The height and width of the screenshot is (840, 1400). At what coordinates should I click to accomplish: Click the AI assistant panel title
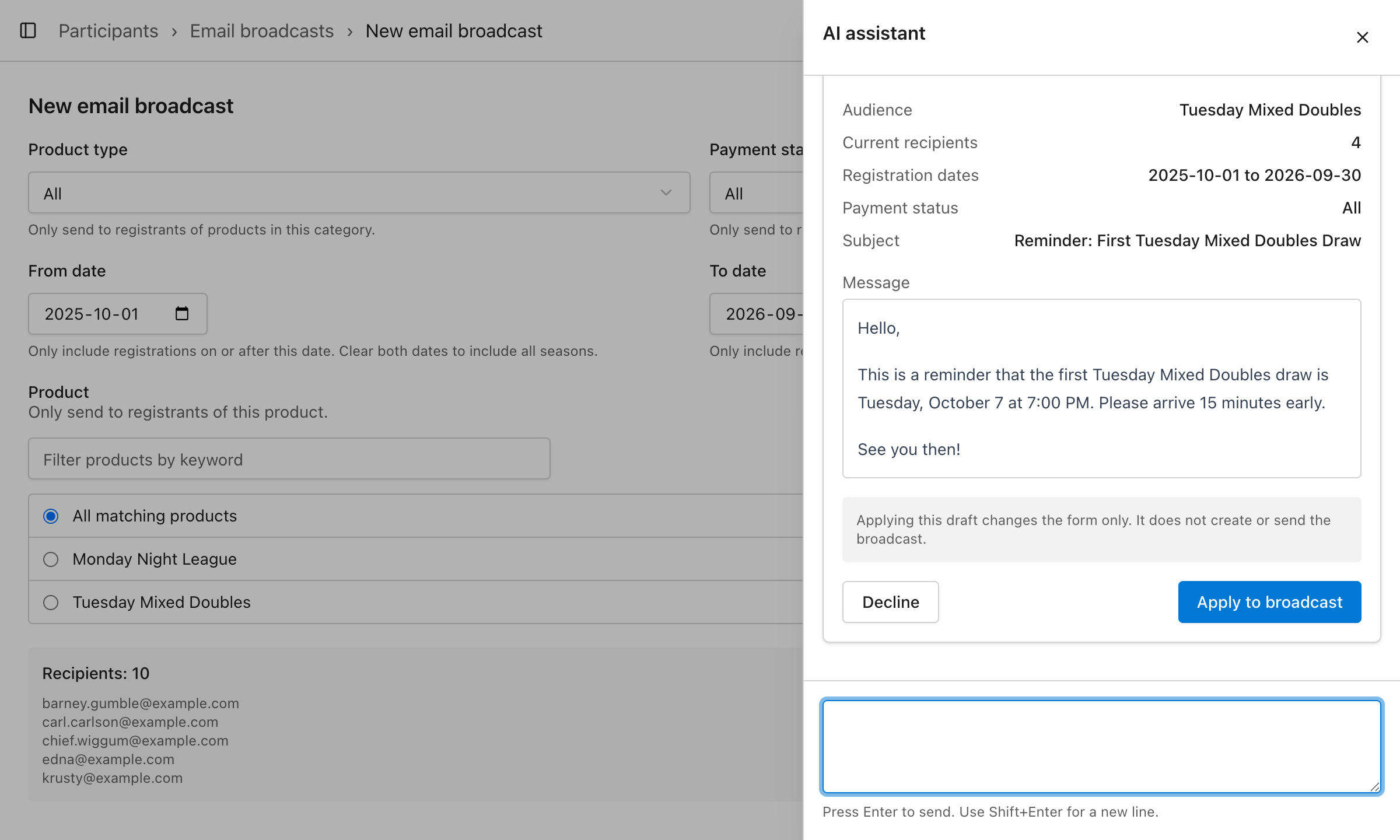click(x=874, y=33)
